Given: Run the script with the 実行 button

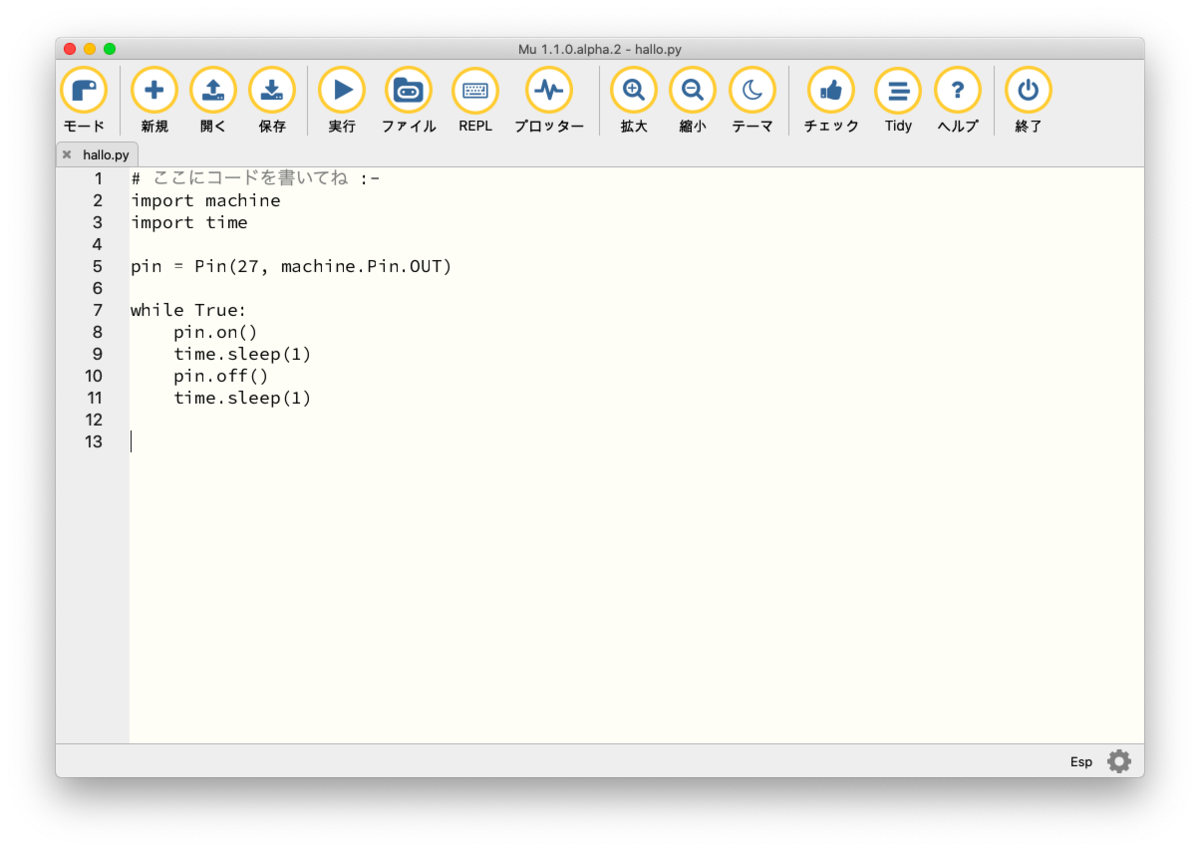Looking at the screenshot, I should click(342, 101).
